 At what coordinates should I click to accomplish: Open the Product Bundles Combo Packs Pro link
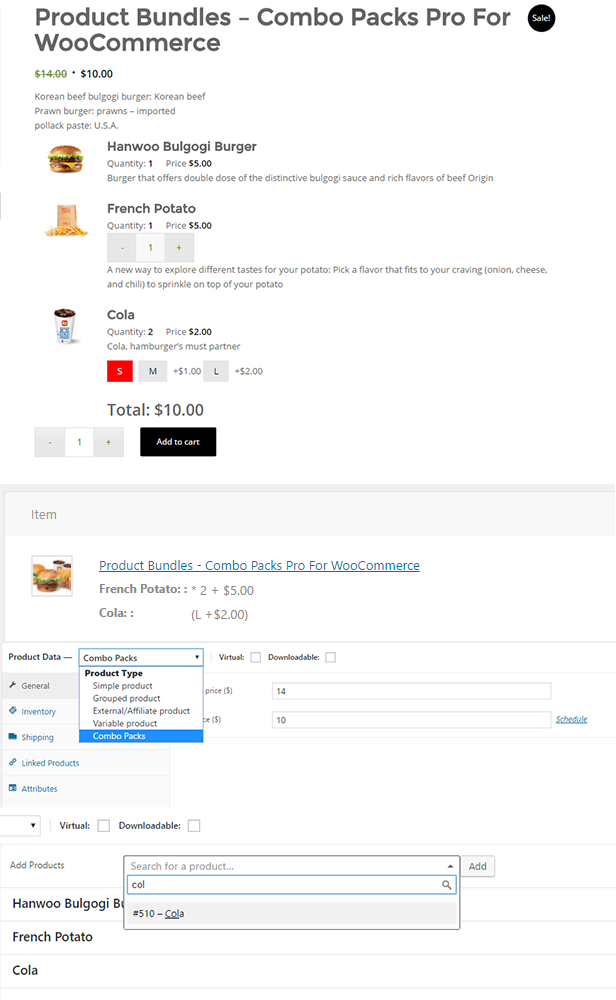(x=260, y=565)
